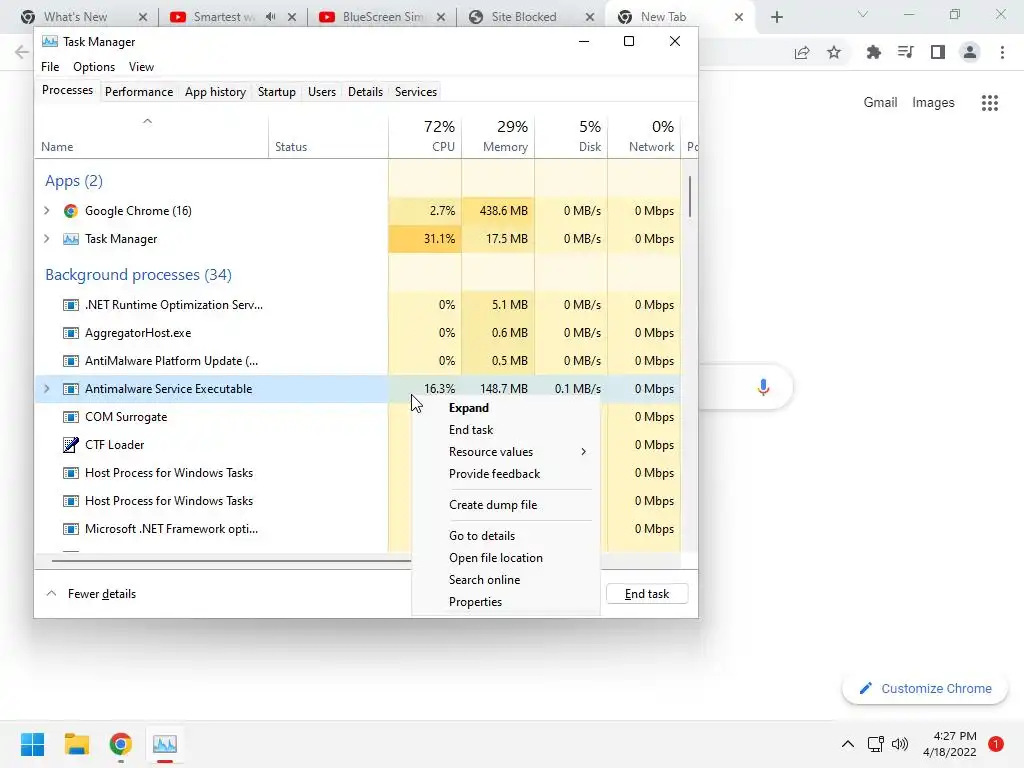Sort by Memory column header

[x=498, y=136]
